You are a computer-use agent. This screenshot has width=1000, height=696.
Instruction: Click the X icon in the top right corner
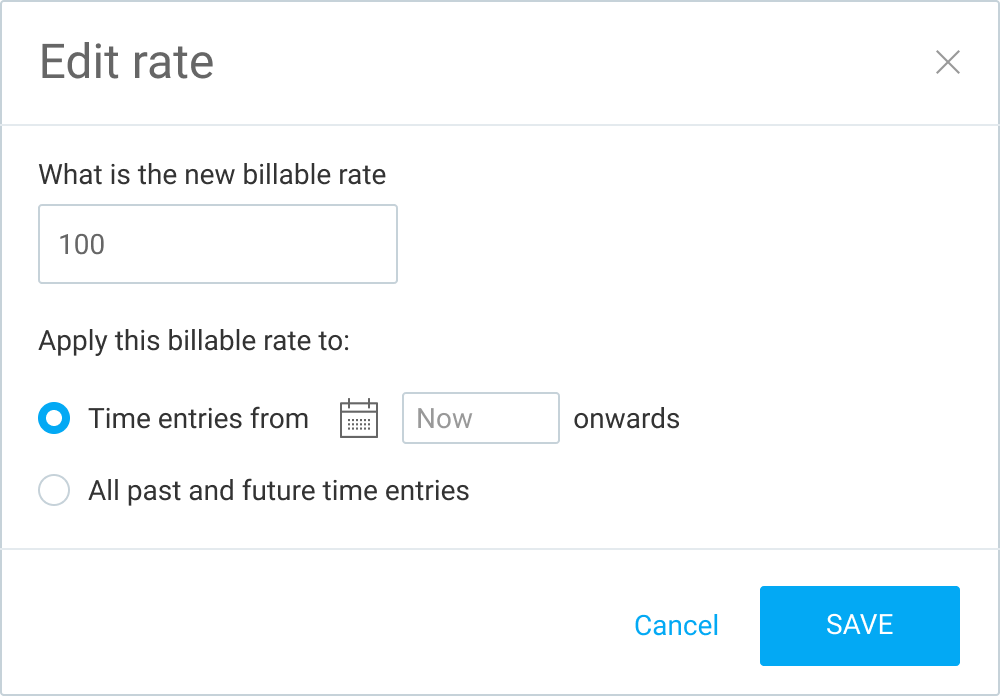point(947,62)
